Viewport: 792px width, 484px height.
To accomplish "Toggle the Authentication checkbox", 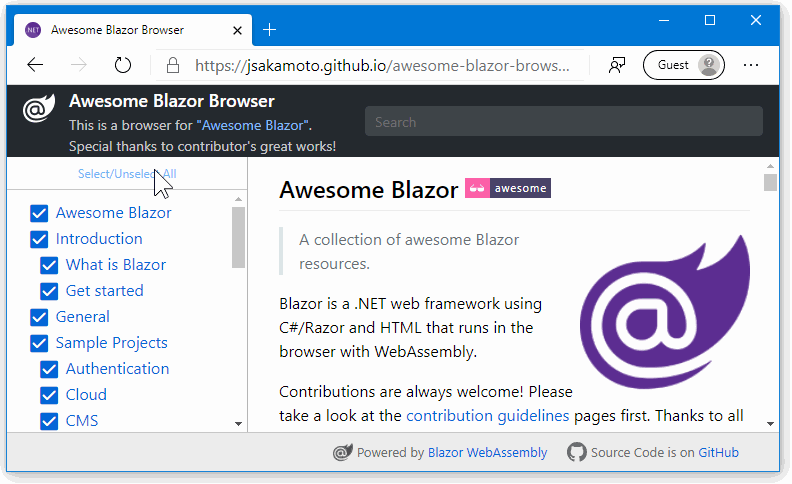I will point(49,369).
